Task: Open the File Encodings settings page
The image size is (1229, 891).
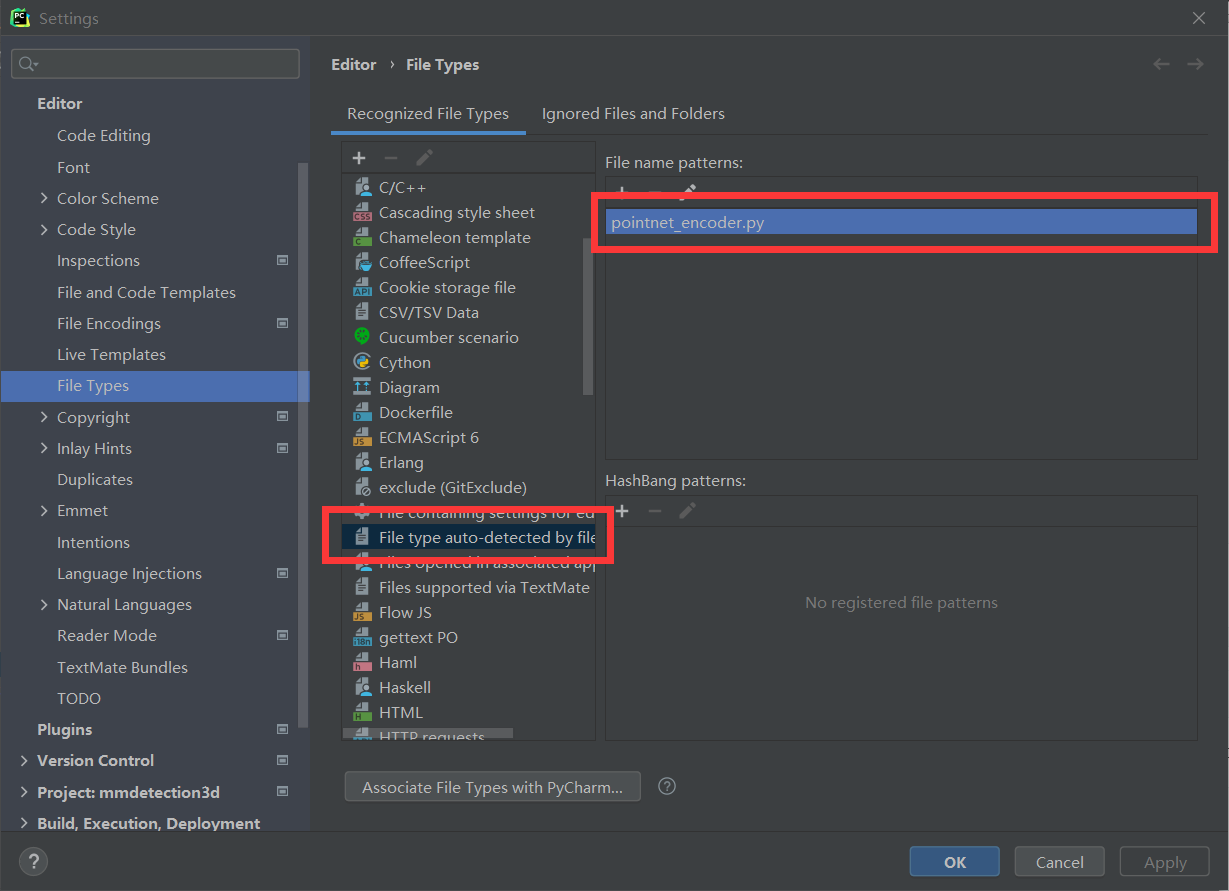Action: tap(109, 323)
